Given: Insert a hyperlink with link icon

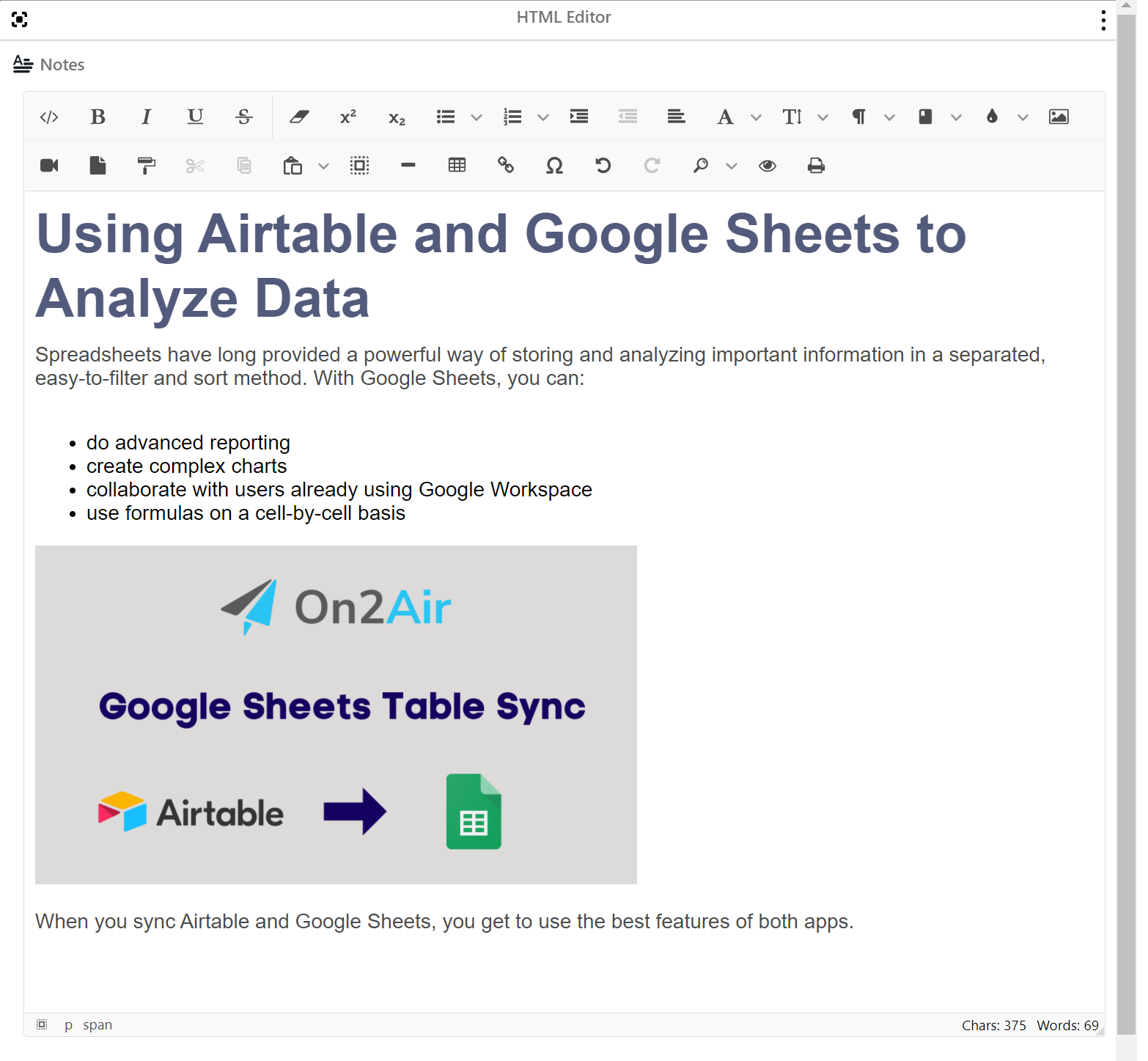Looking at the screenshot, I should point(506,166).
